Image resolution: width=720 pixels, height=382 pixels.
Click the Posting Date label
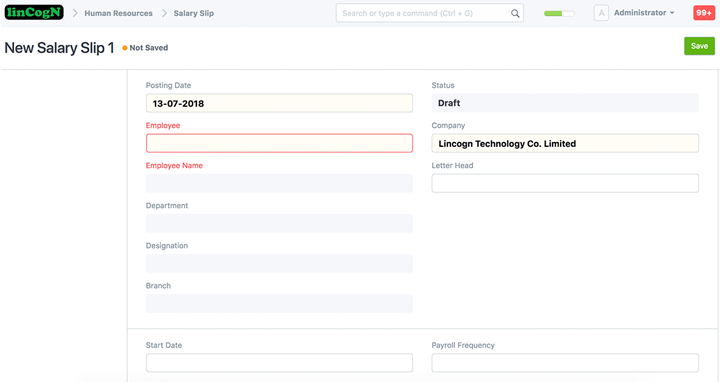pos(168,85)
